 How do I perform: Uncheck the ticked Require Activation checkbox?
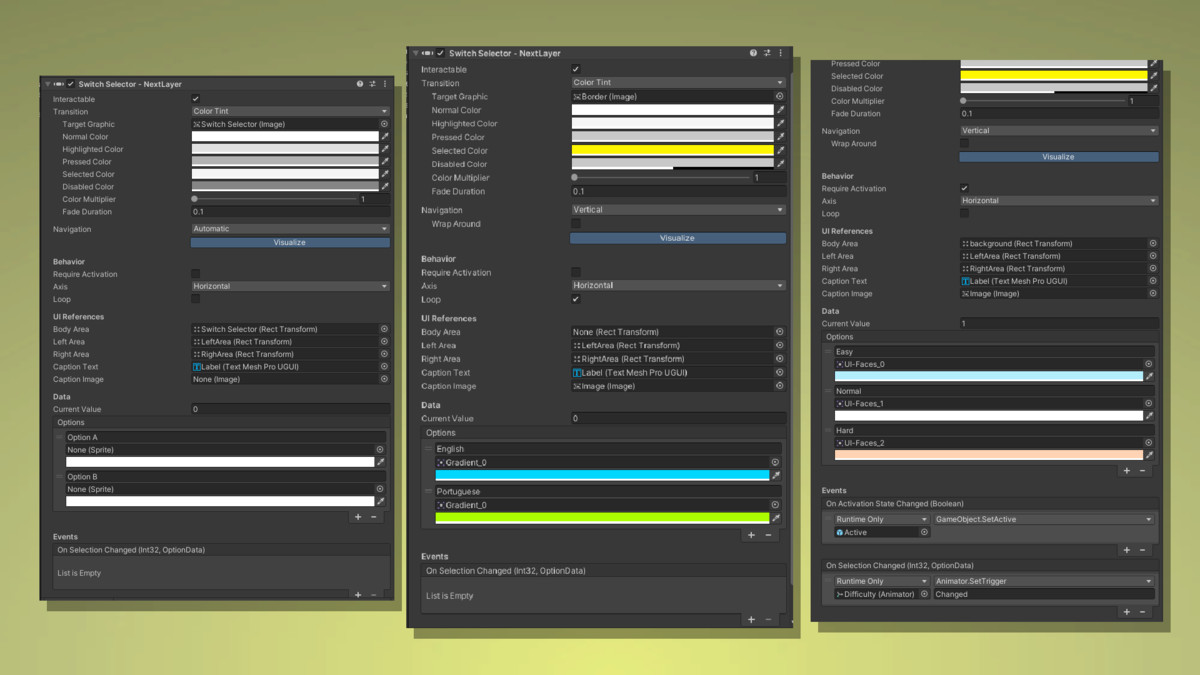point(964,188)
